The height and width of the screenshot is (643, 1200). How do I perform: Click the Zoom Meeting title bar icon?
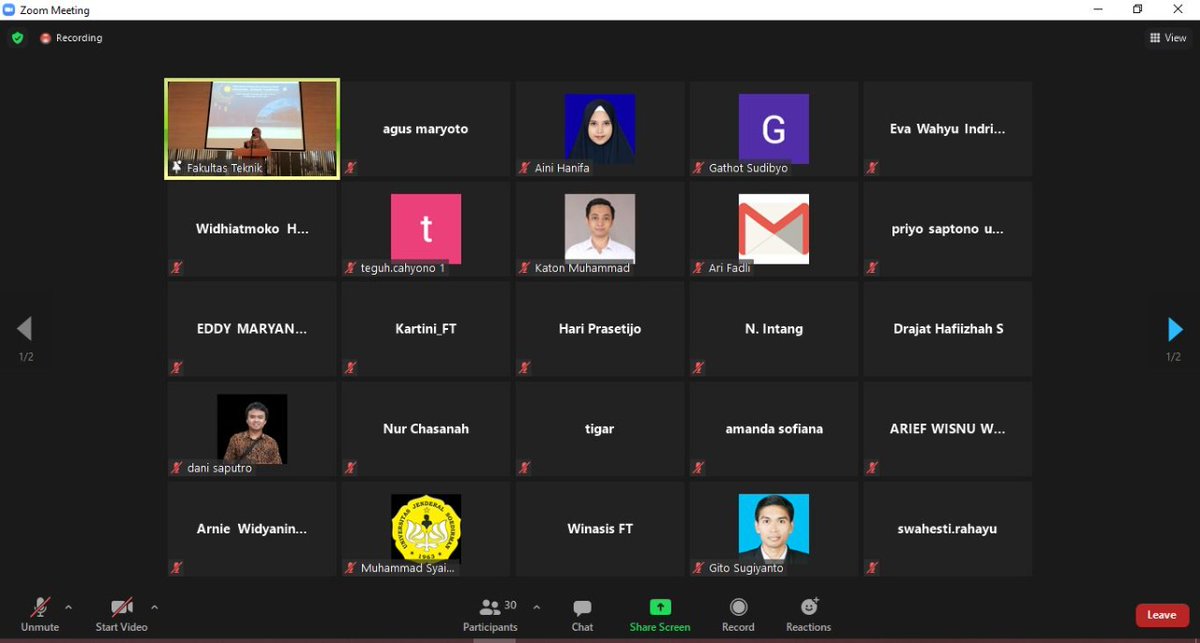(x=9, y=10)
